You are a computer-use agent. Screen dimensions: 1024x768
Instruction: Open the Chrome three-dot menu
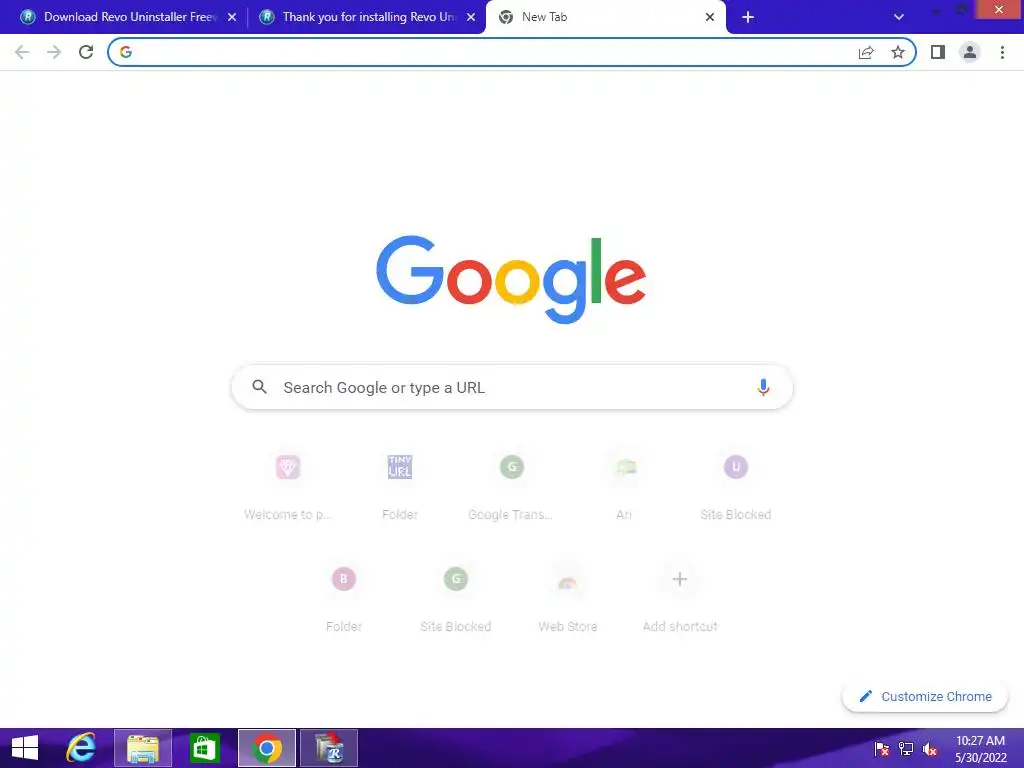point(1002,52)
